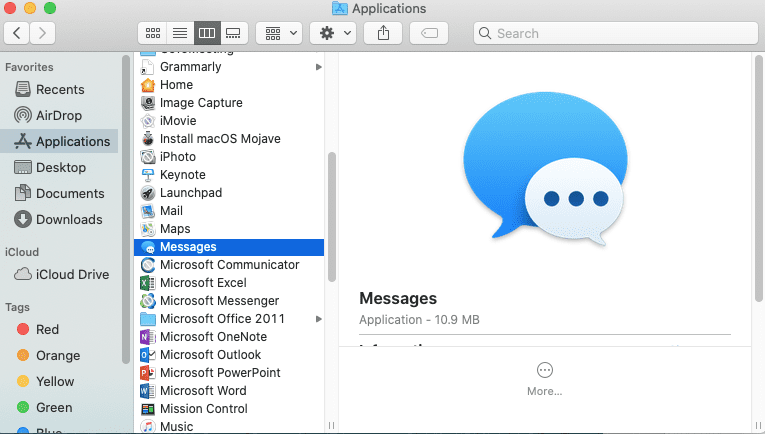Select the Install macOS Mojave icon

(148, 139)
